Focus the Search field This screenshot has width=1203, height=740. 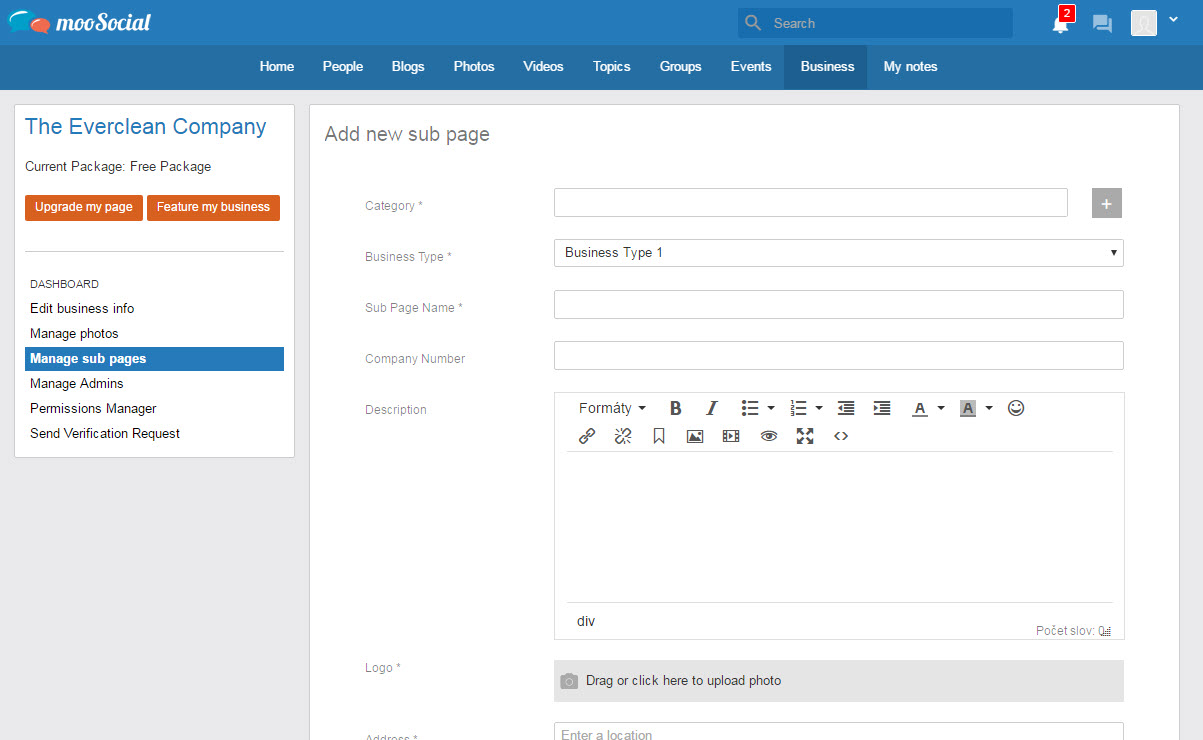tap(875, 23)
